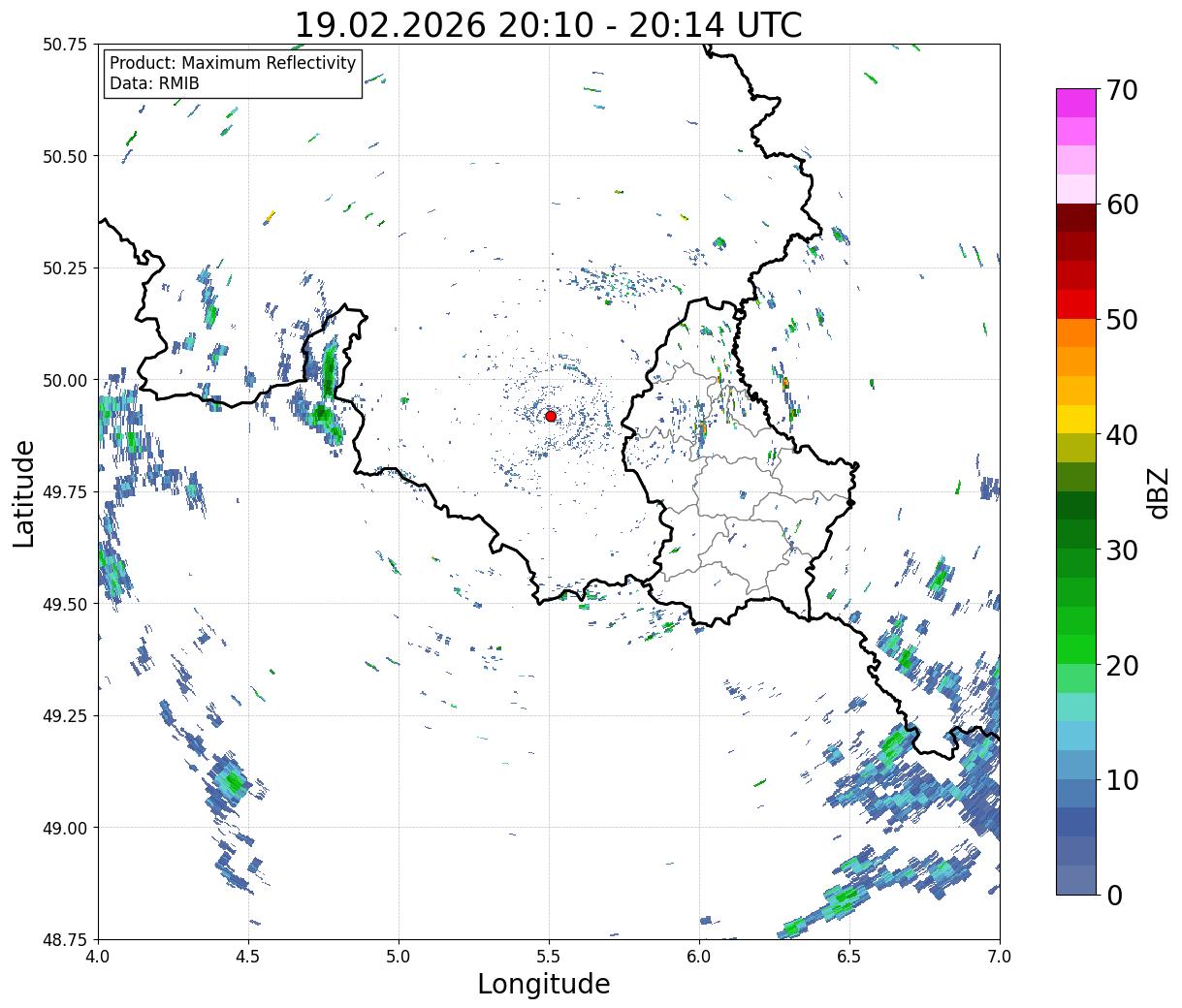The image size is (1182, 1008).
Task: Click the latitude tick label 49.75
Action: pos(65,492)
